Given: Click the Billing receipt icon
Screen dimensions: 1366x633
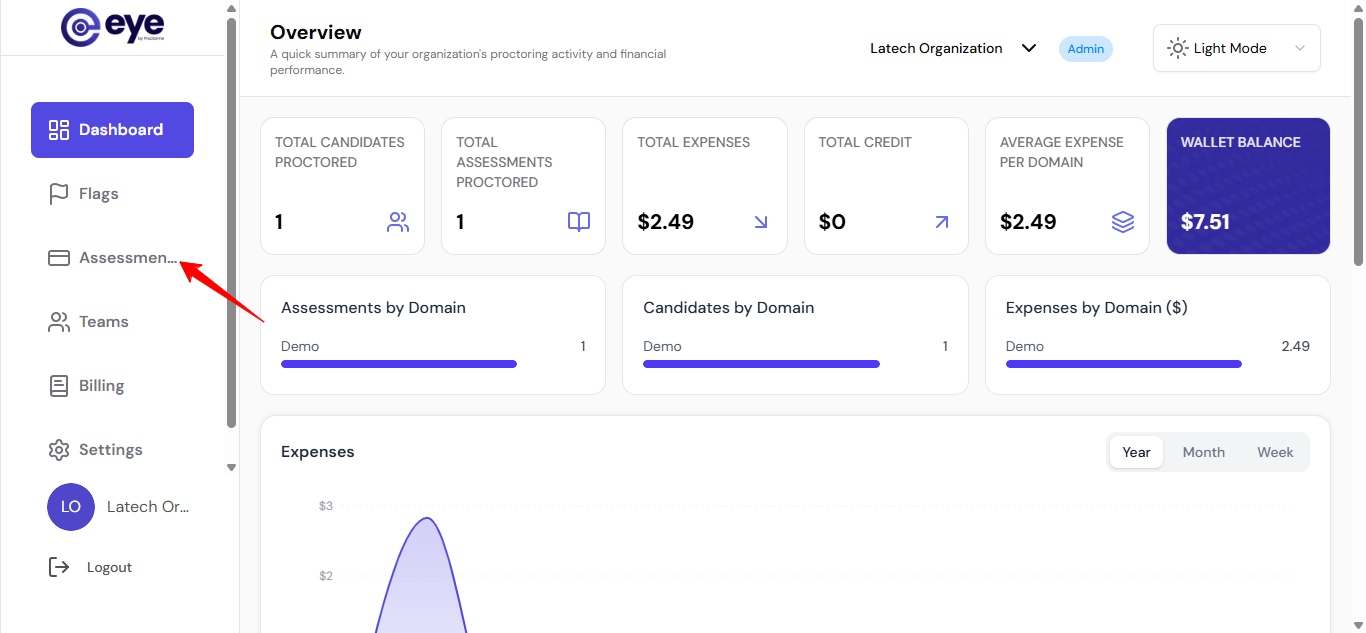Looking at the screenshot, I should (59, 386).
